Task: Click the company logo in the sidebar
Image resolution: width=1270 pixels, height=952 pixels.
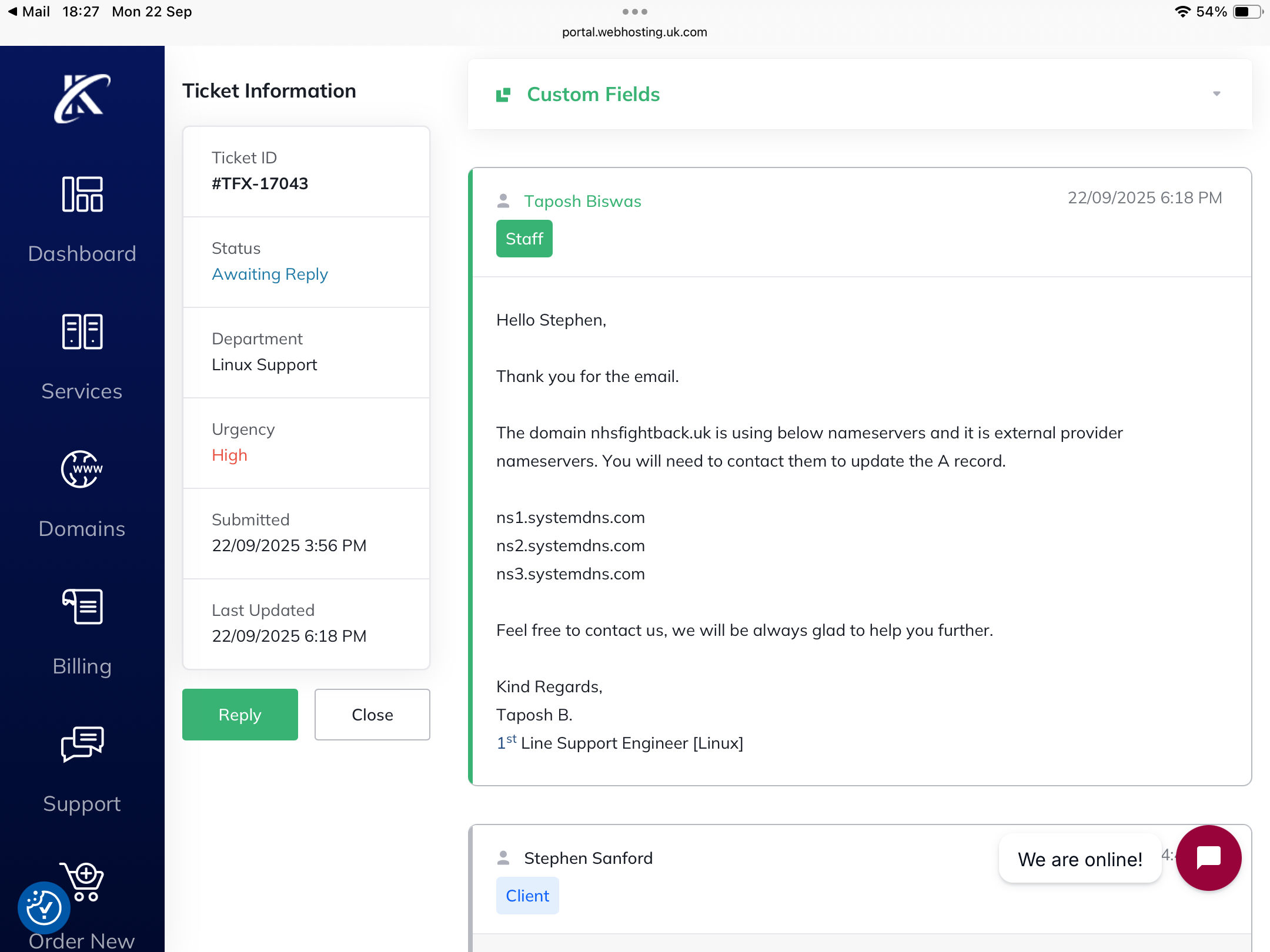Action: [82, 98]
